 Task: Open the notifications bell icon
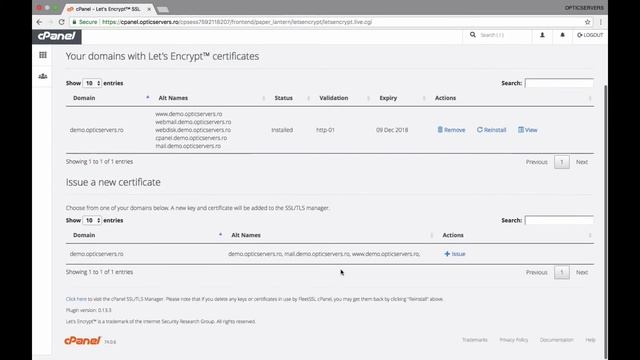pyautogui.click(x=562, y=35)
